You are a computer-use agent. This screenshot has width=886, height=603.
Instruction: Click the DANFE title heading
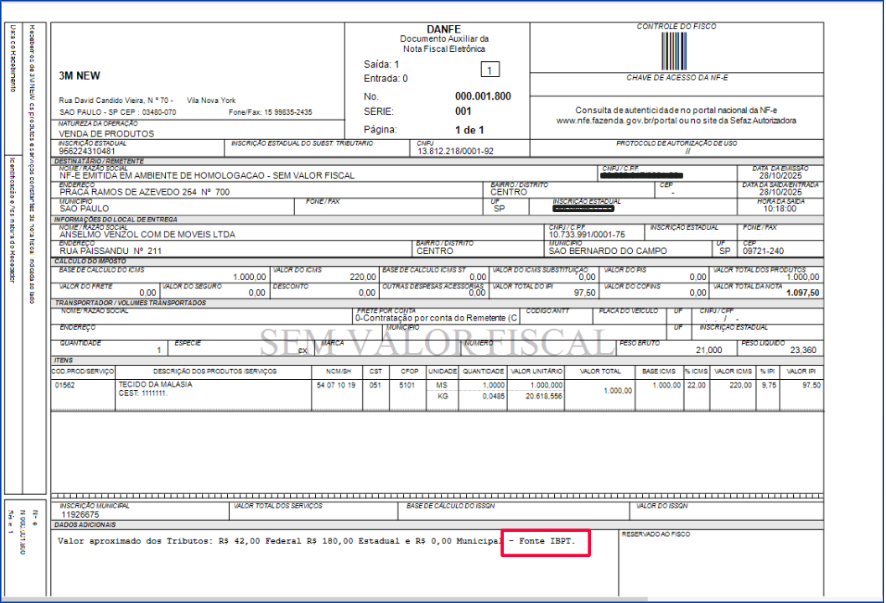click(443, 29)
